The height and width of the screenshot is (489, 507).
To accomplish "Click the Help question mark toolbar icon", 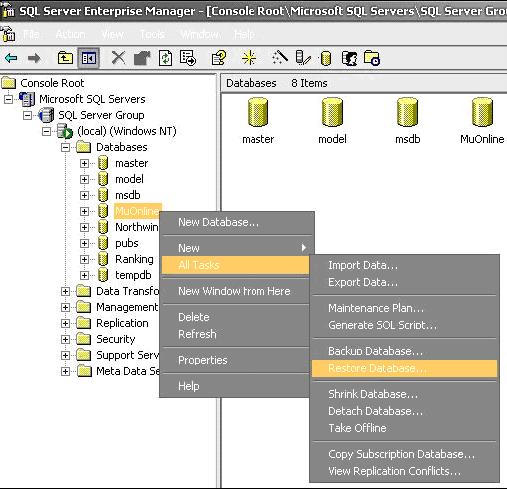I will point(219,58).
